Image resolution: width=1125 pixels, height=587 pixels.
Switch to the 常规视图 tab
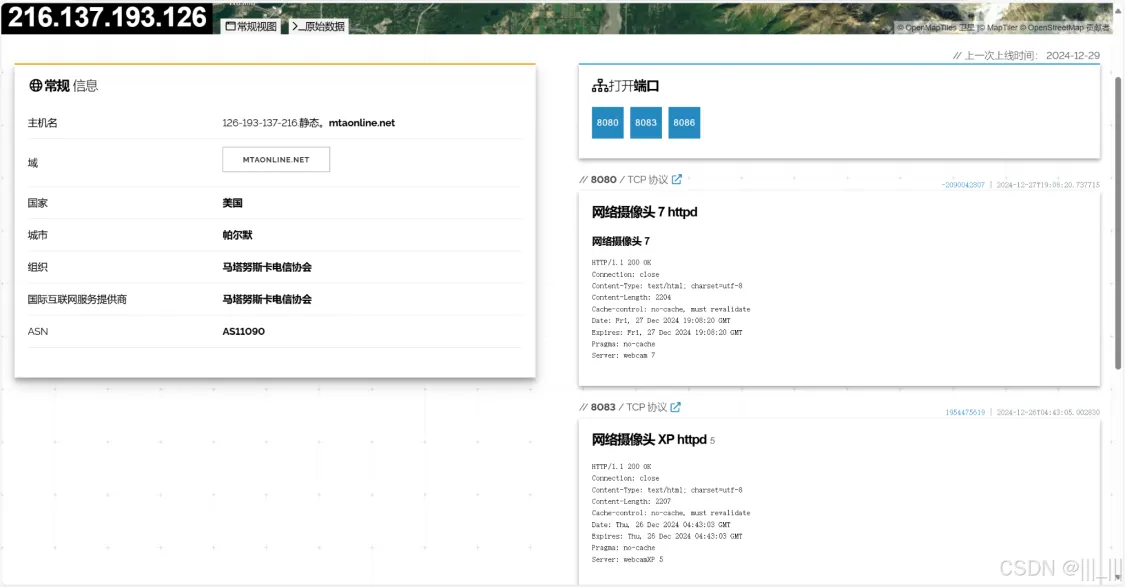click(x=251, y=27)
